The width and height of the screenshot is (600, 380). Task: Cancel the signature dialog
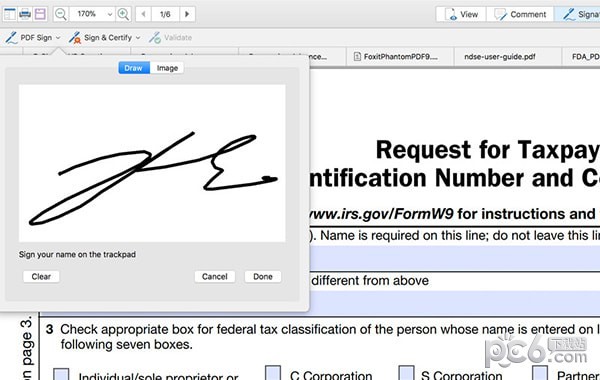coord(215,276)
